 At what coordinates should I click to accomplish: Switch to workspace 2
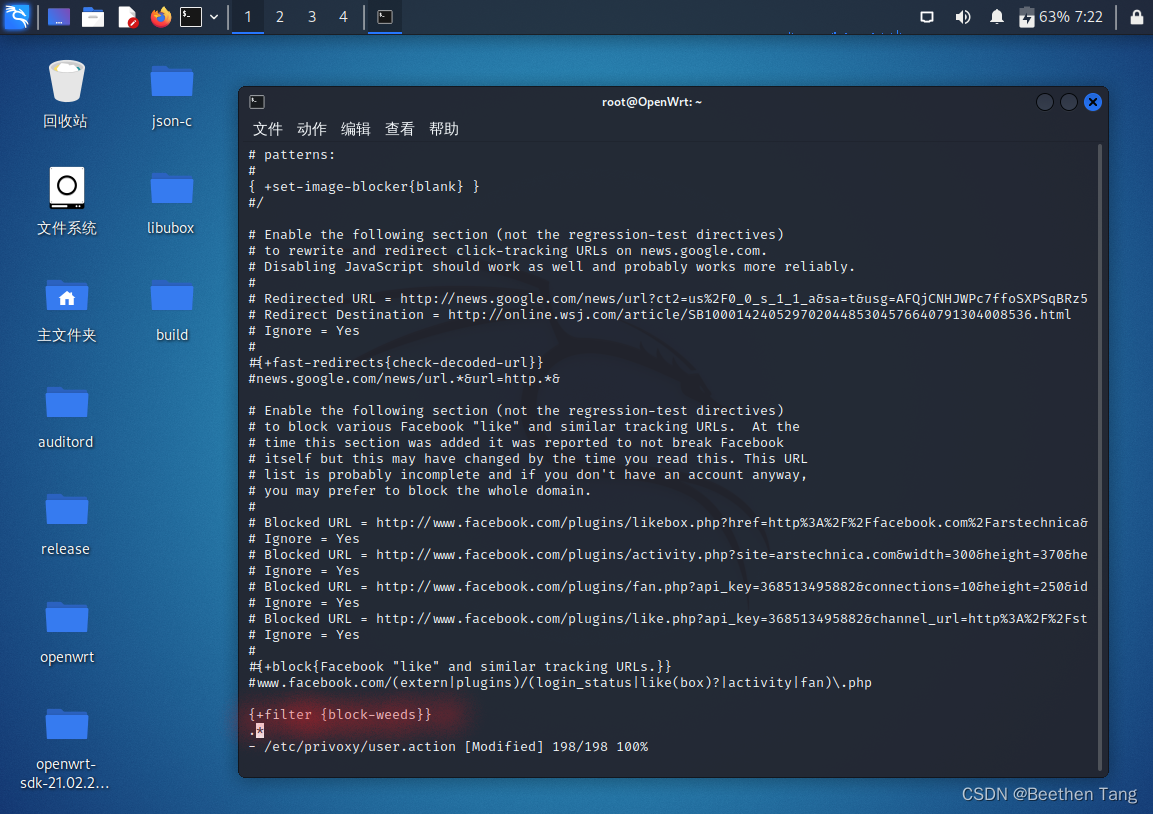point(279,17)
